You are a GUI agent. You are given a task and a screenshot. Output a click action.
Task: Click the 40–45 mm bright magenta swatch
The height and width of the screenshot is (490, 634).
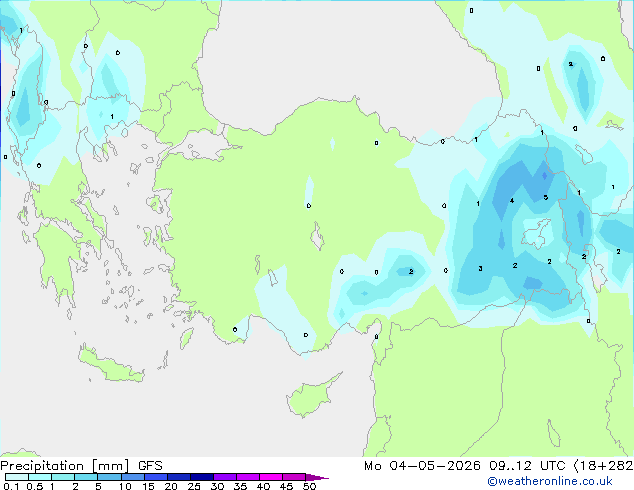point(271,477)
